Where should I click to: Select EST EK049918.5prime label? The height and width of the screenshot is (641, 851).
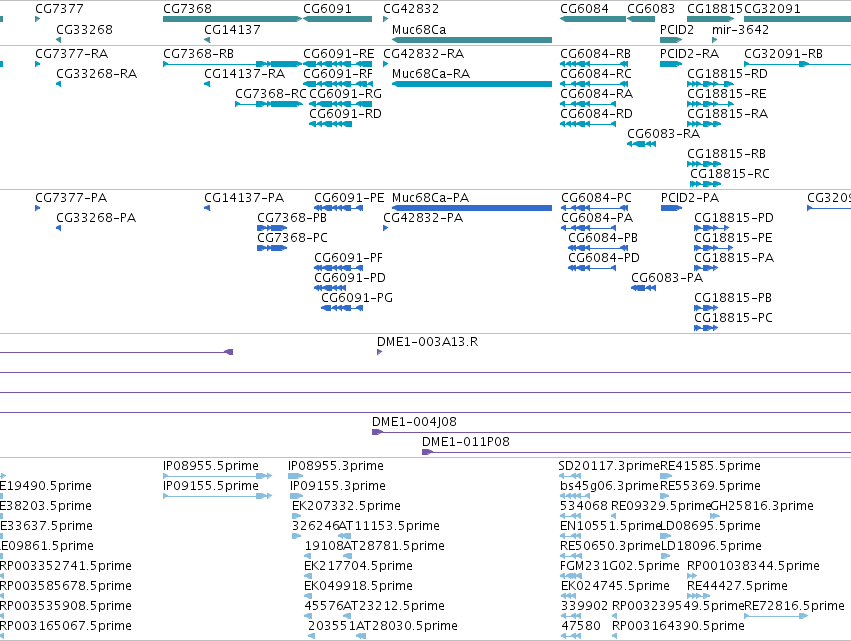[x=358, y=586]
